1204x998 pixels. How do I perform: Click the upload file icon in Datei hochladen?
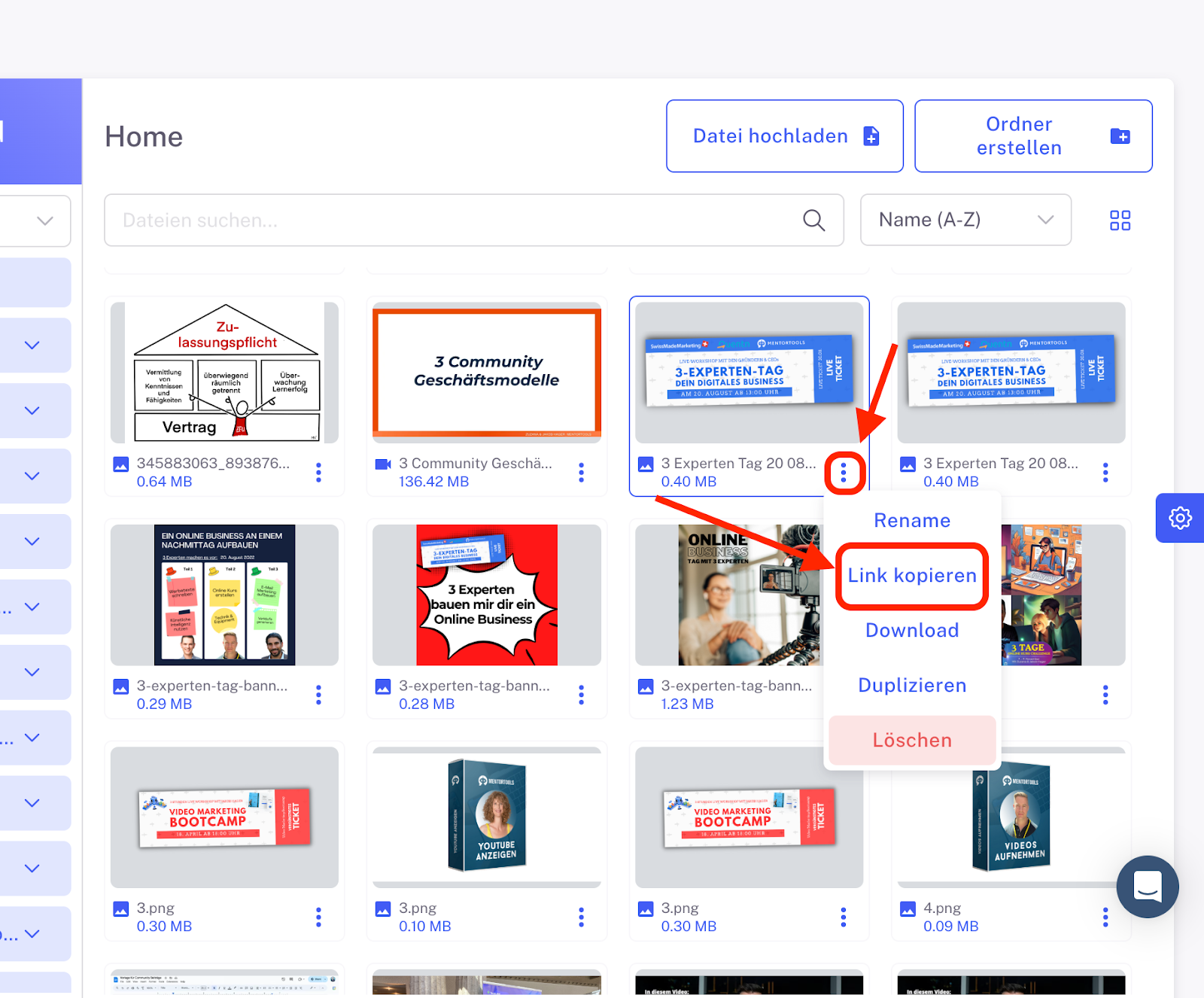pos(871,136)
